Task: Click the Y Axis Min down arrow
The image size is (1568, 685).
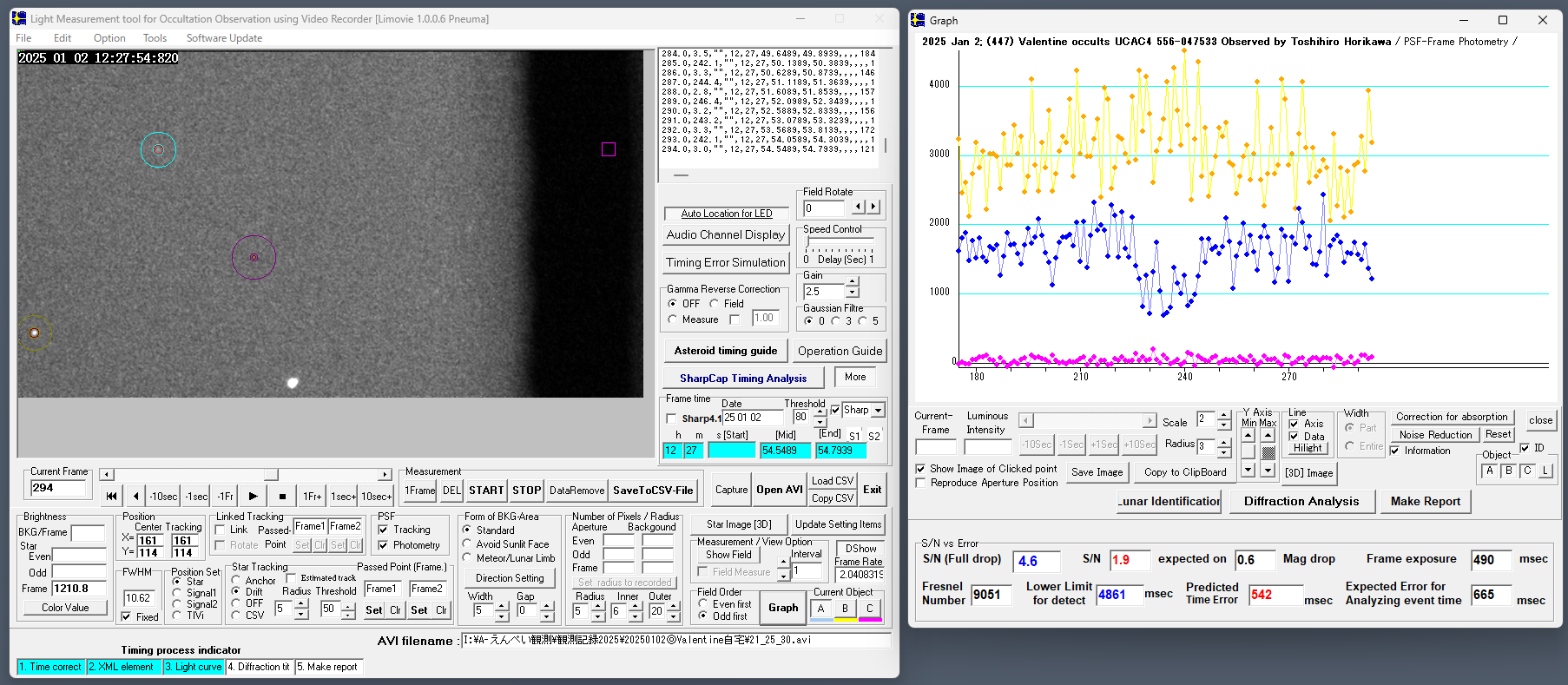Action: pos(1248,470)
